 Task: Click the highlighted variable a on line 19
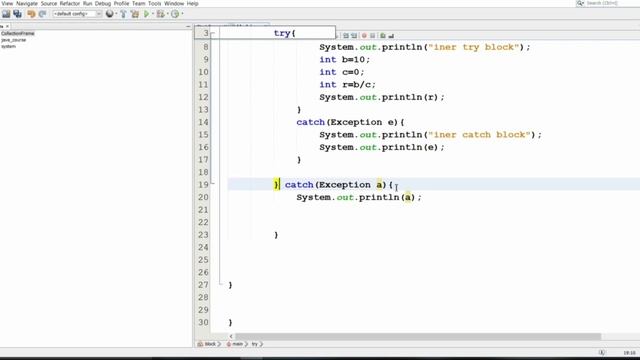379,185
